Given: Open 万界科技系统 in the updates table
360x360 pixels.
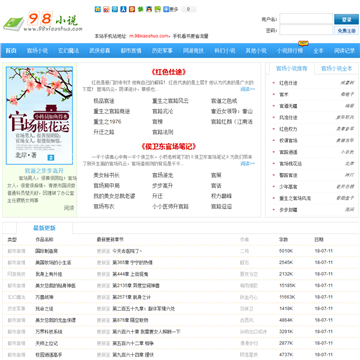Looking at the screenshot, I should [x=49, y=332].
